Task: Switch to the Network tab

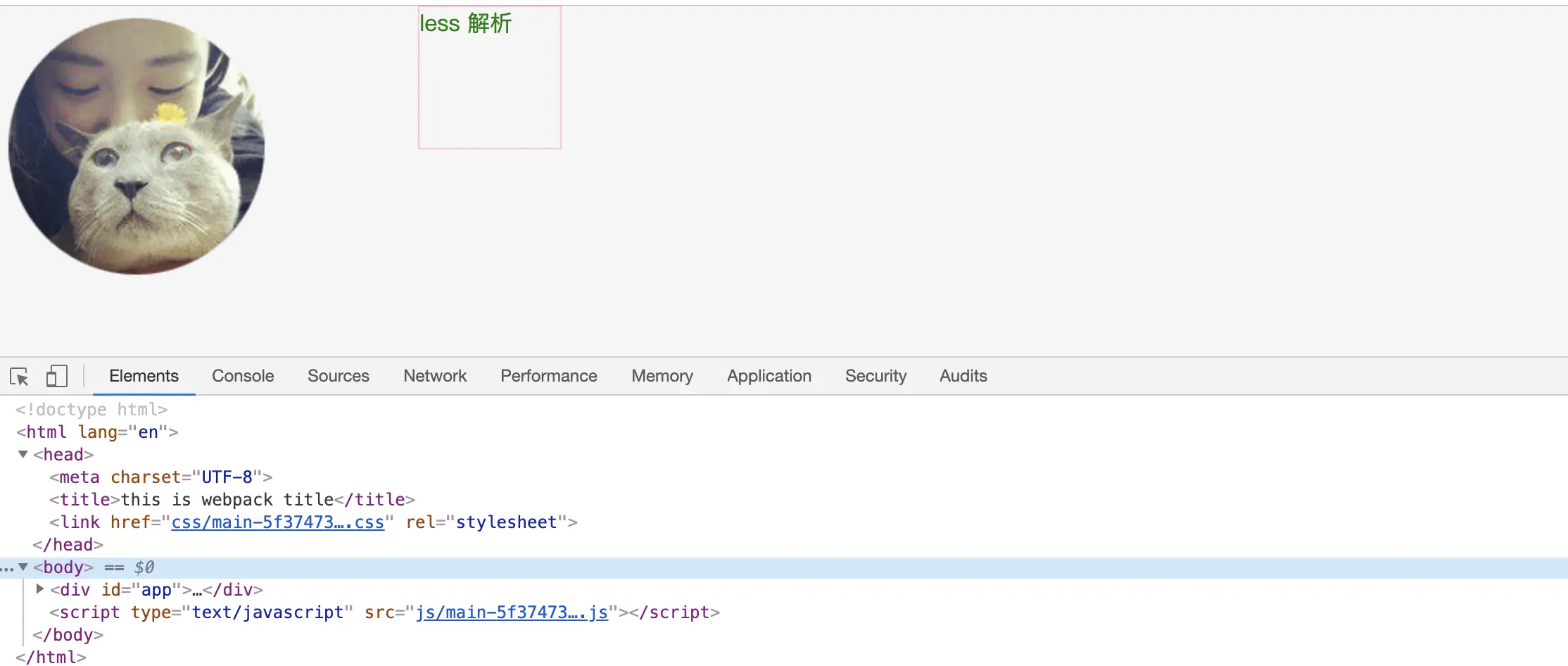Action: point(435,376)
